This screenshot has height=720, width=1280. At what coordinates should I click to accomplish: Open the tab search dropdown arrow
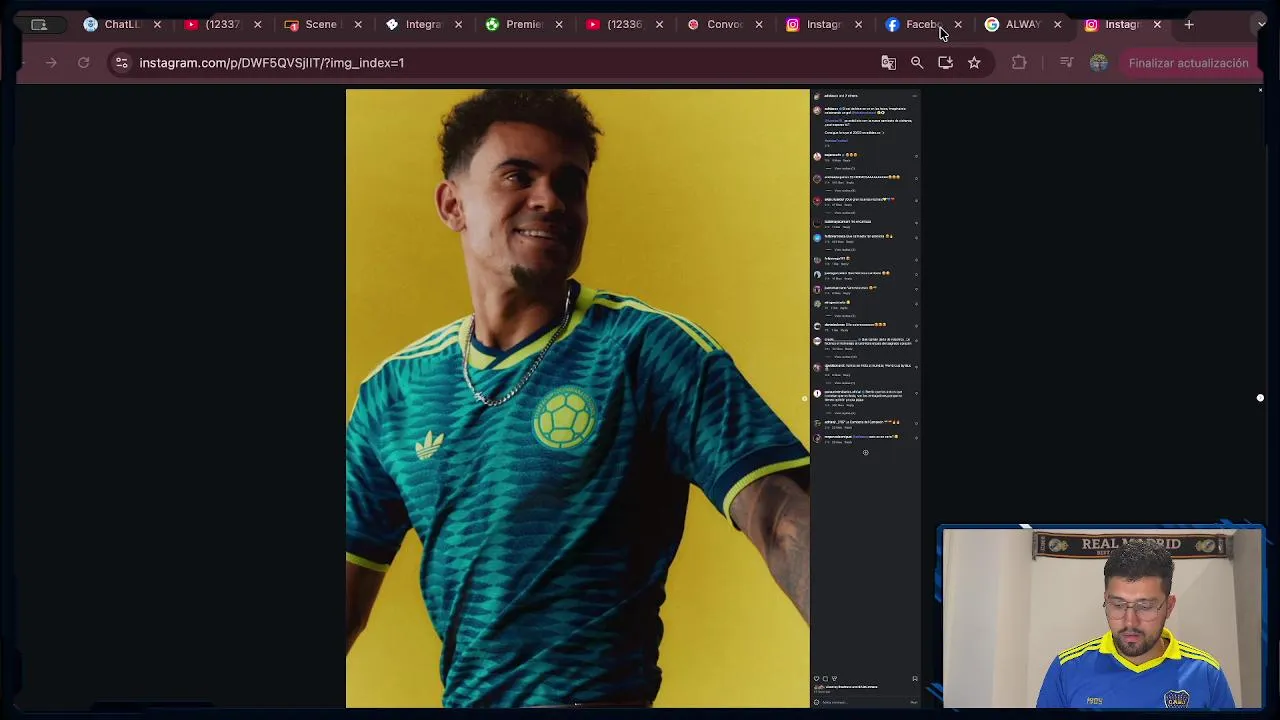pyautogui.click(x=1261, y=24)
